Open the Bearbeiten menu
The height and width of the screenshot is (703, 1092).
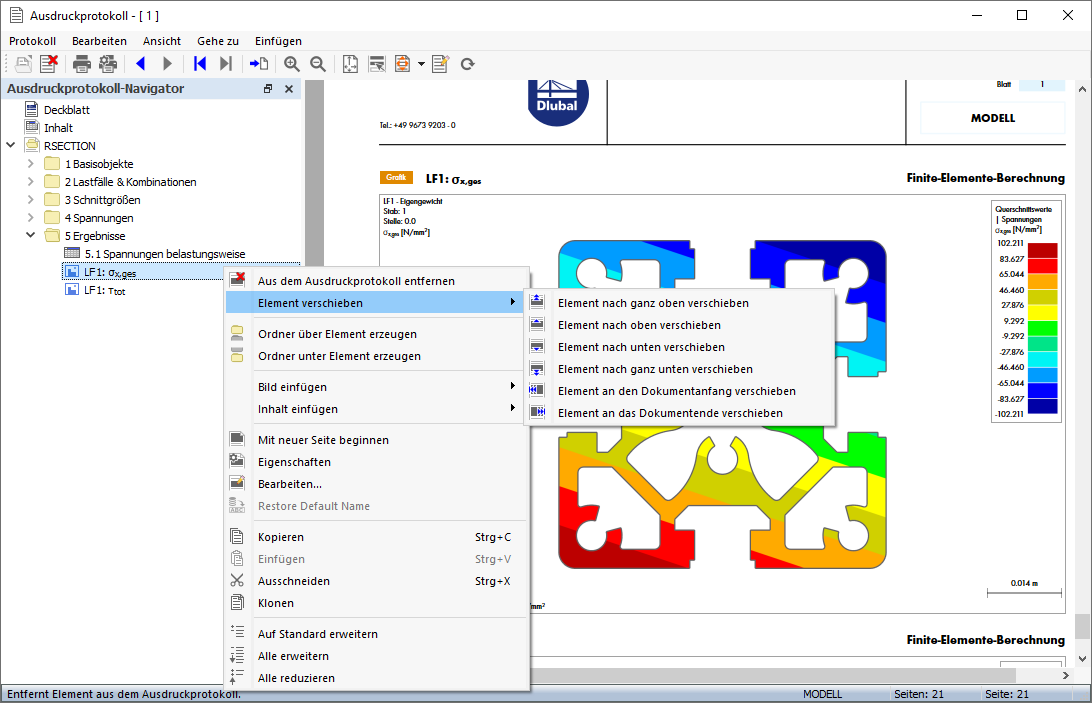tap(100, 41)
